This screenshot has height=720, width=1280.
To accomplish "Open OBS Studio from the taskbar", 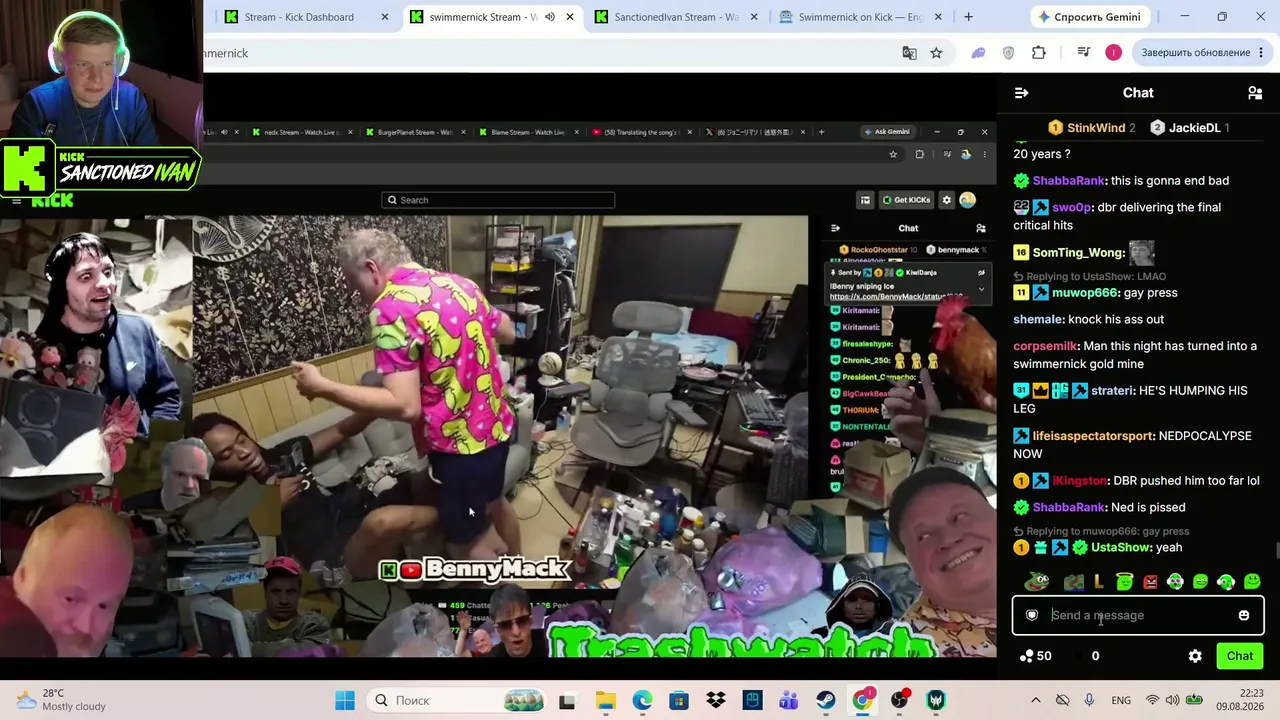I will [x=899, y=700].
